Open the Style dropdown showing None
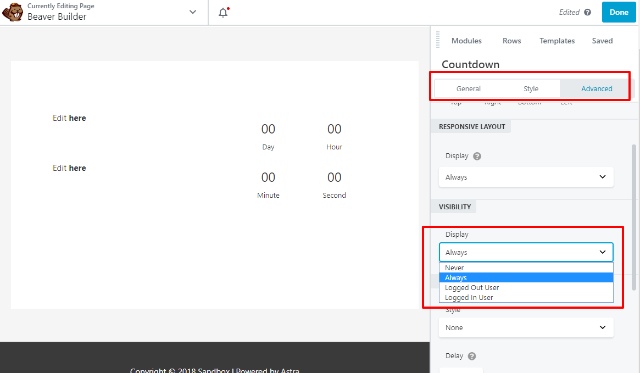Screen dimensions: 640x373 [x=526, y=327]
